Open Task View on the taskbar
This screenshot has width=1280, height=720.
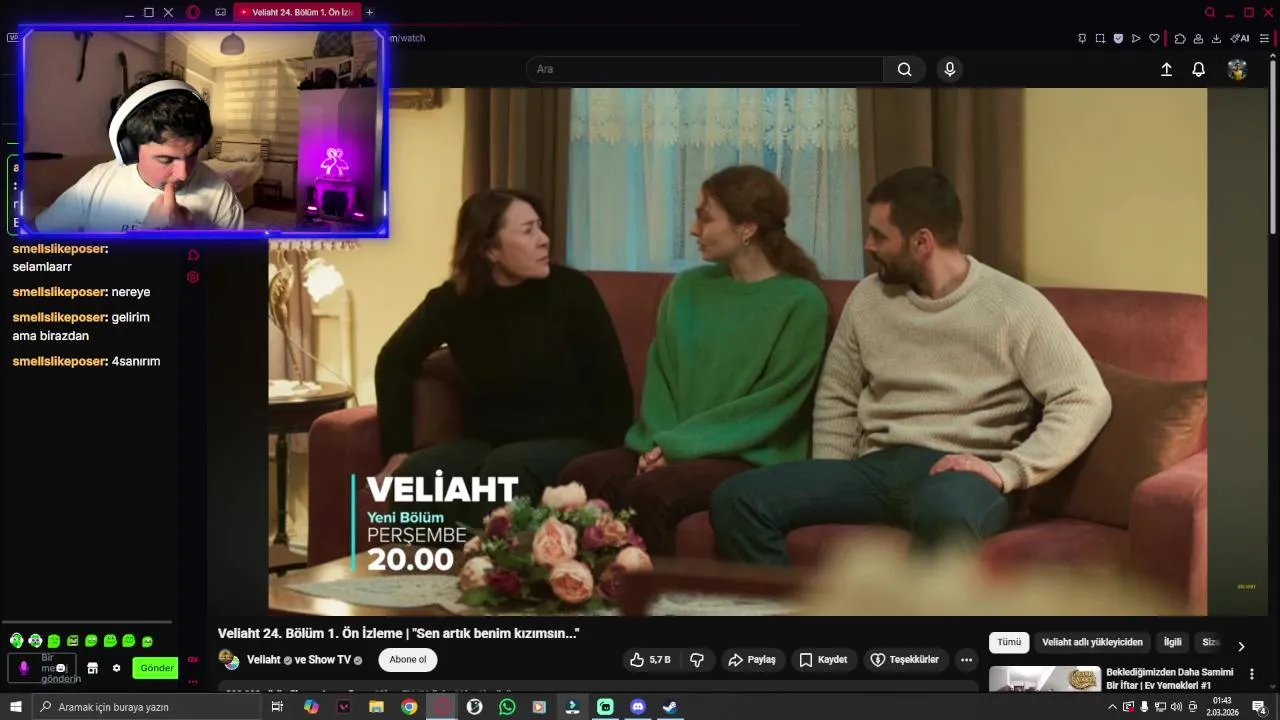277,707
